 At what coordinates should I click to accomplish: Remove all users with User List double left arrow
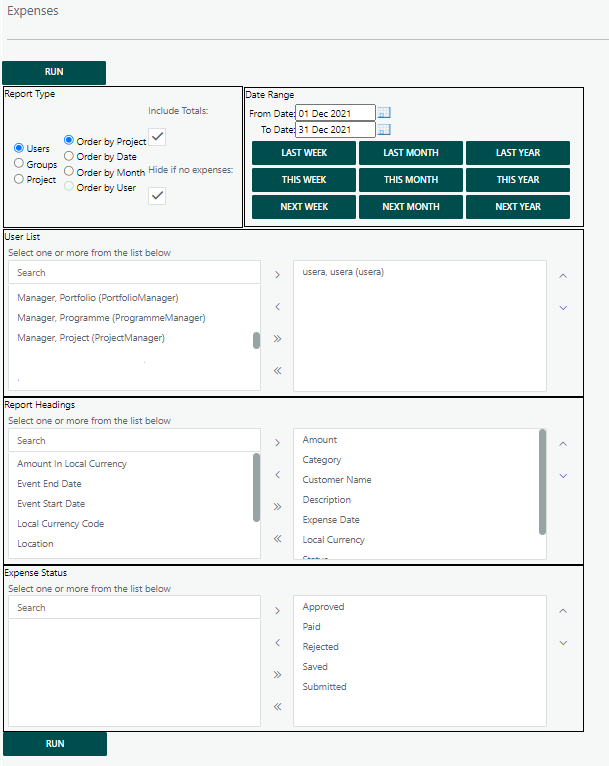click(277, 370)
